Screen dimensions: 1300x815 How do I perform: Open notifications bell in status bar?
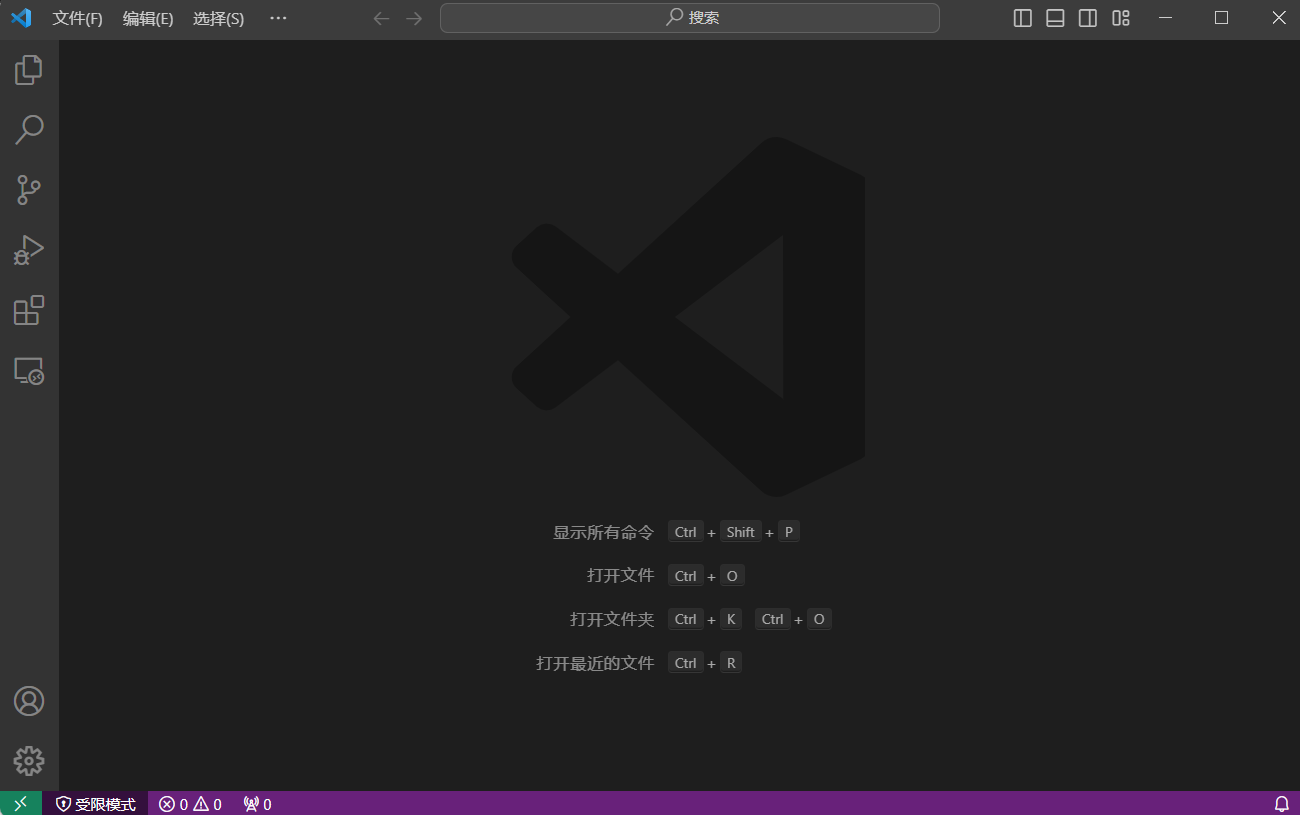(x=1281, y=803)
